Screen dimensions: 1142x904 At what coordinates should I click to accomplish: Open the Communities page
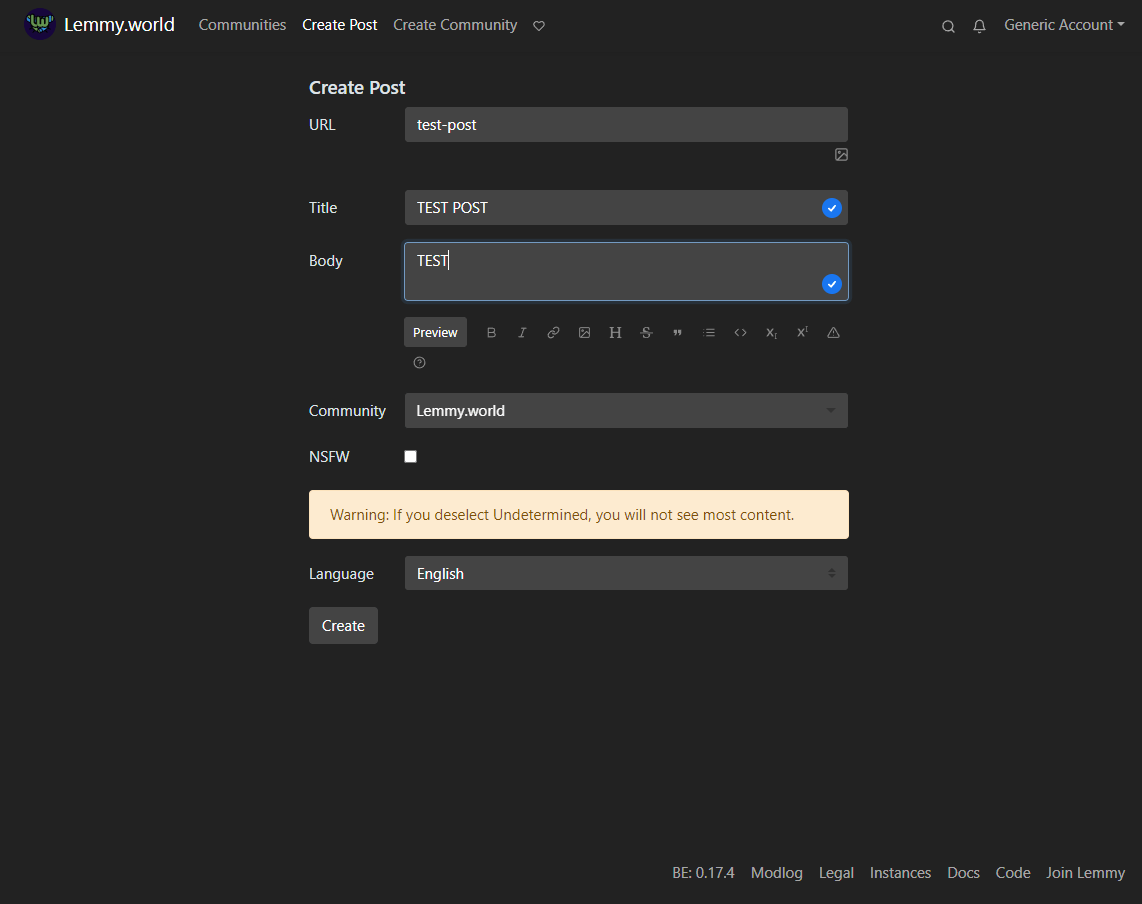click(x=242, y=24)
